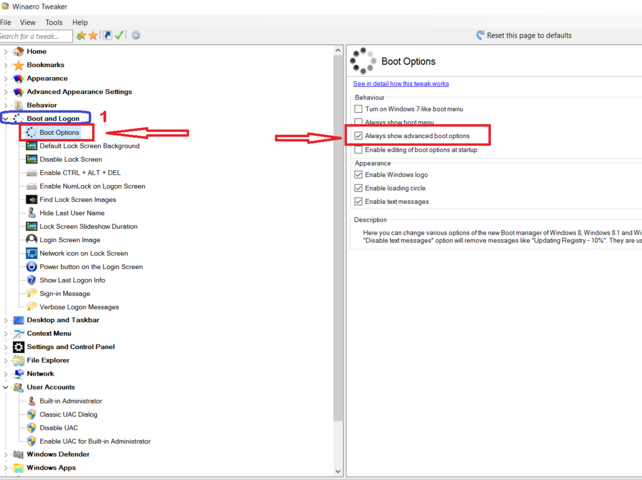Click the Network icon on Lock Screen icon
The width and height of the screenshot is (642, 480).
32,253
